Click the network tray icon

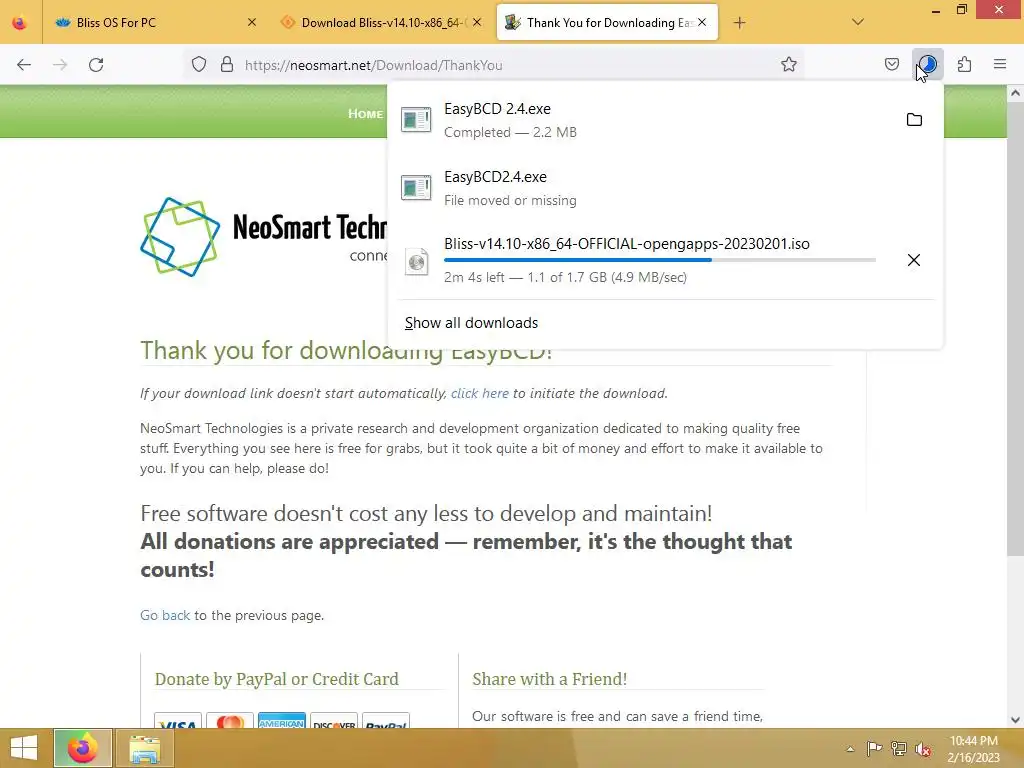click(x=899, y=749)
